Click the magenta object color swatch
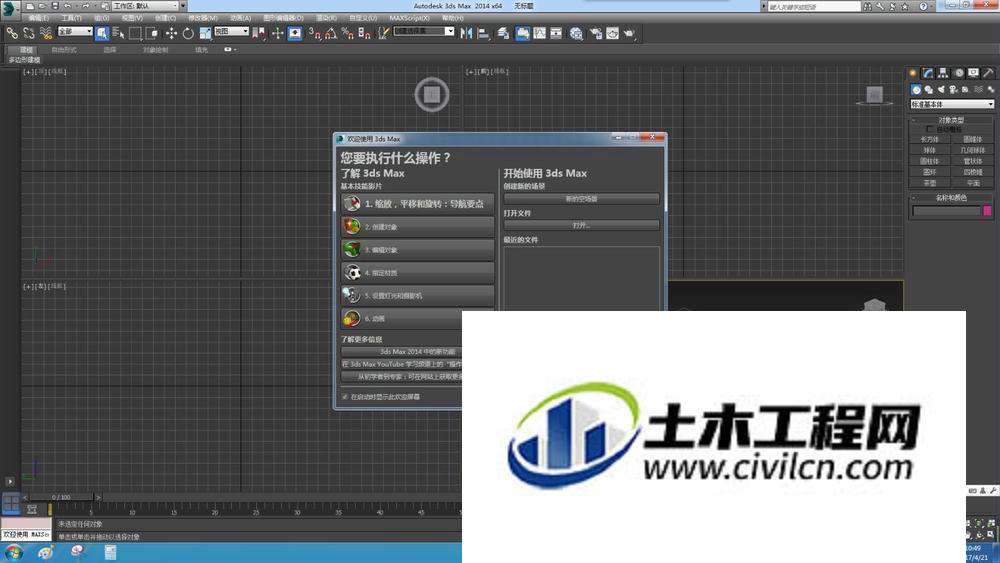This screenshot has height=563, width=1000. (x=987, y=211)
